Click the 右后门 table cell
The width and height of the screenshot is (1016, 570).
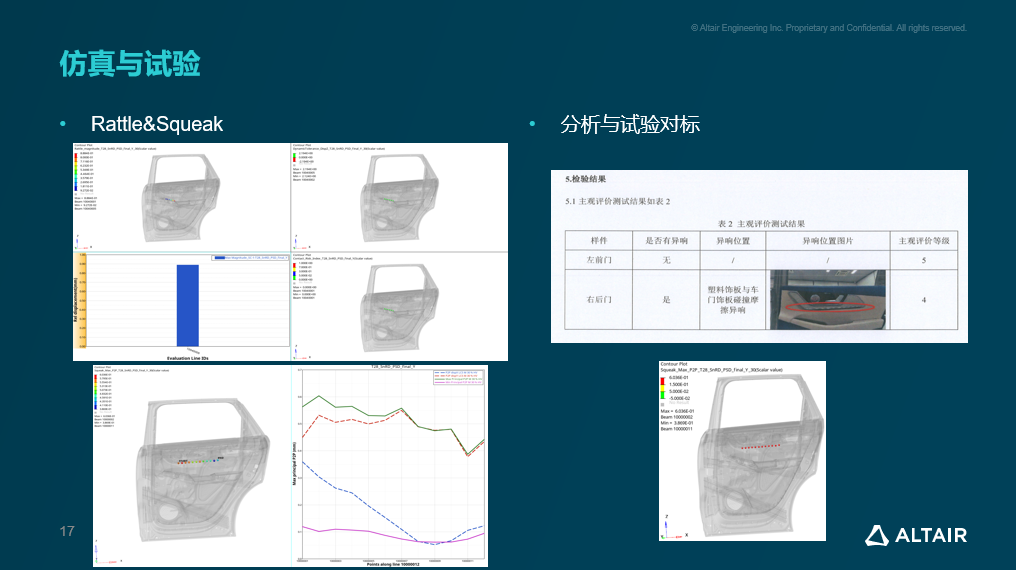(599, 300)
